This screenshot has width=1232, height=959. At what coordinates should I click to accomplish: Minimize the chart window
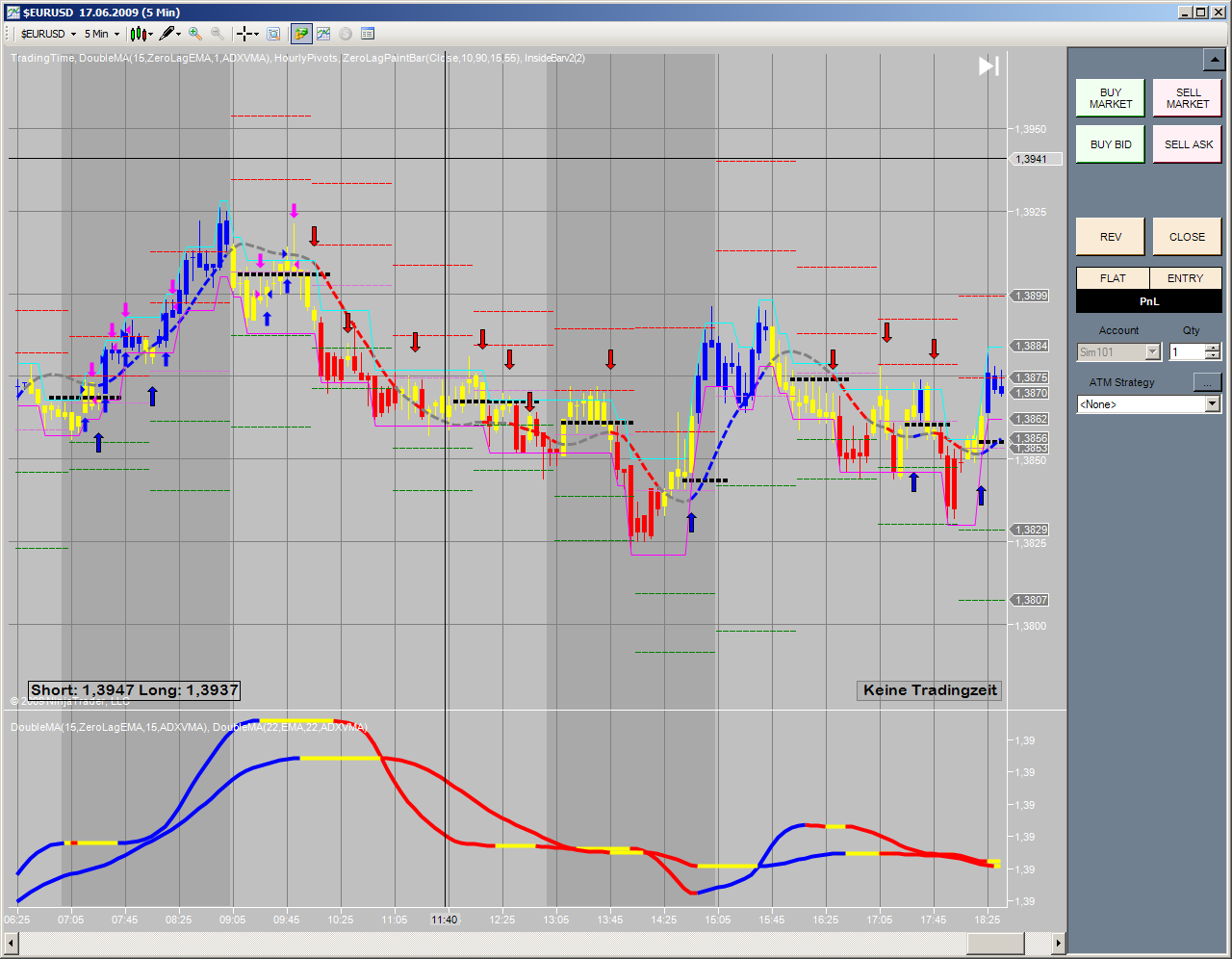pyautogui.click(x=1185, y=12)
